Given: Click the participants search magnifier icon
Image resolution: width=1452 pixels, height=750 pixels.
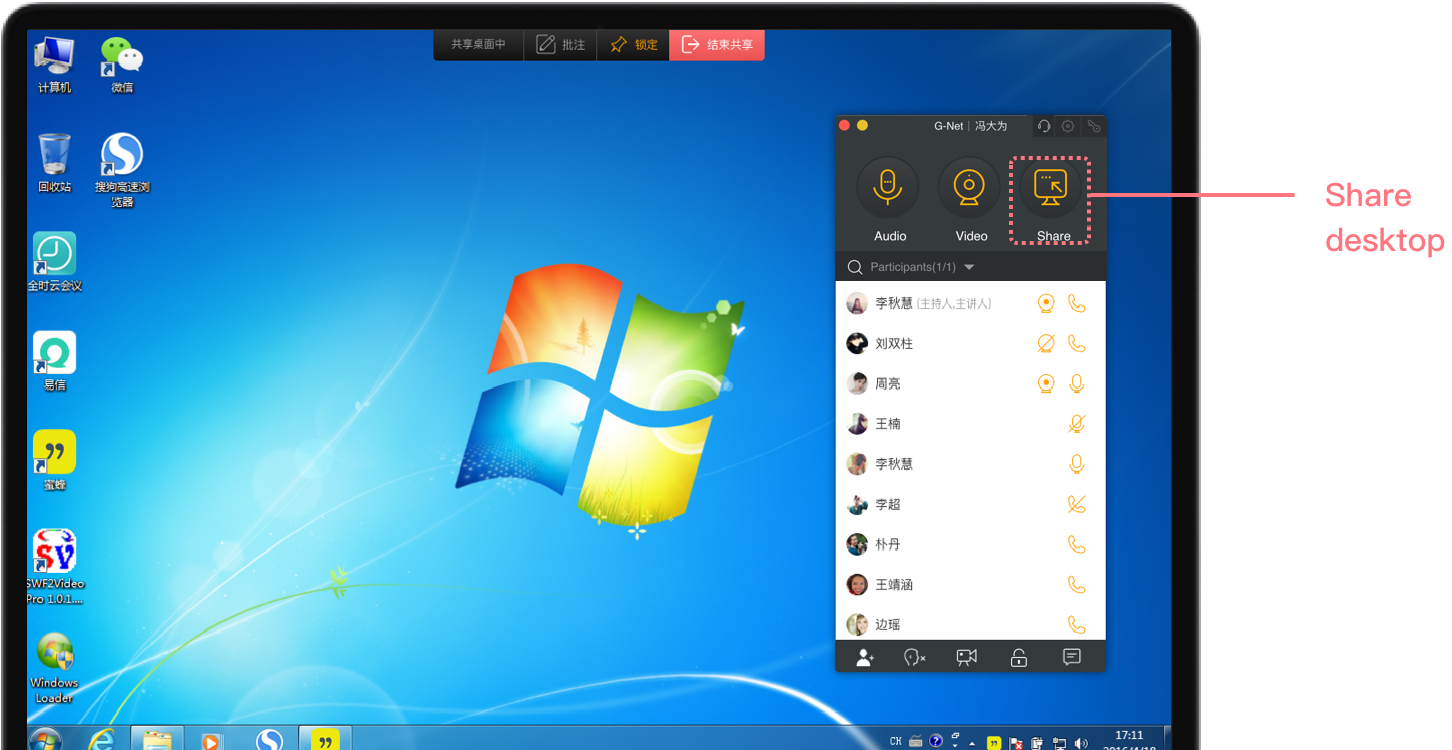Looking at the screenshot, I should point(855,267).
